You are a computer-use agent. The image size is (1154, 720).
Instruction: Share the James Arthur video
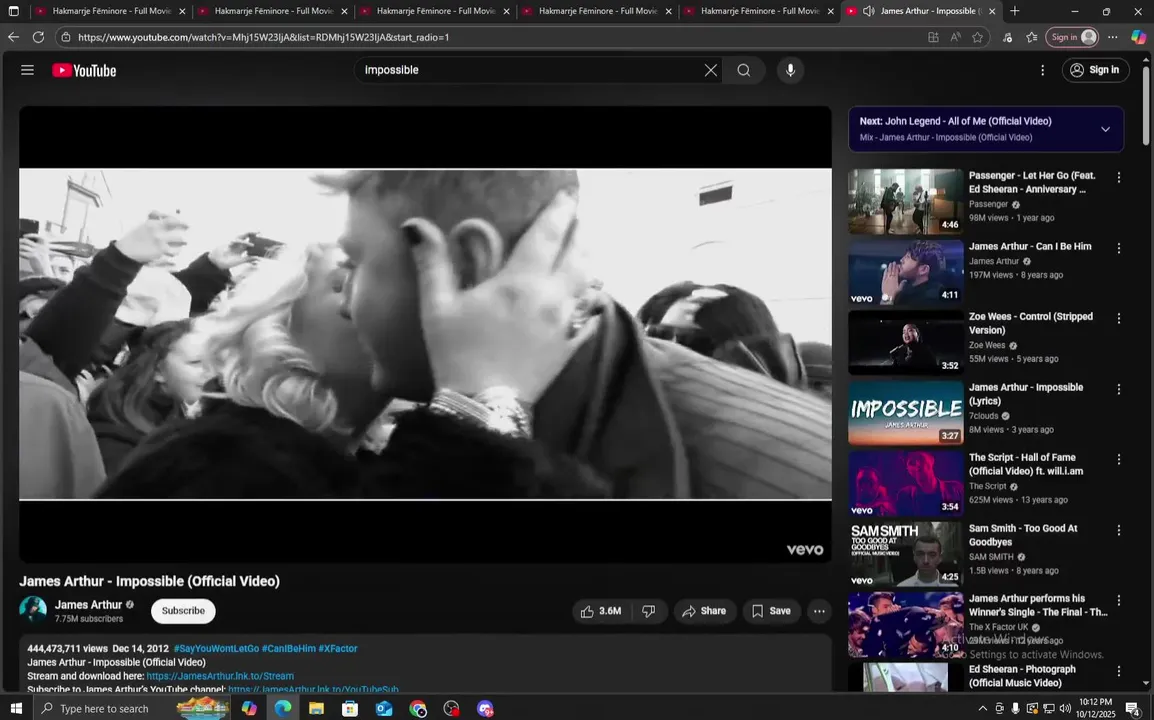(704, 611)
